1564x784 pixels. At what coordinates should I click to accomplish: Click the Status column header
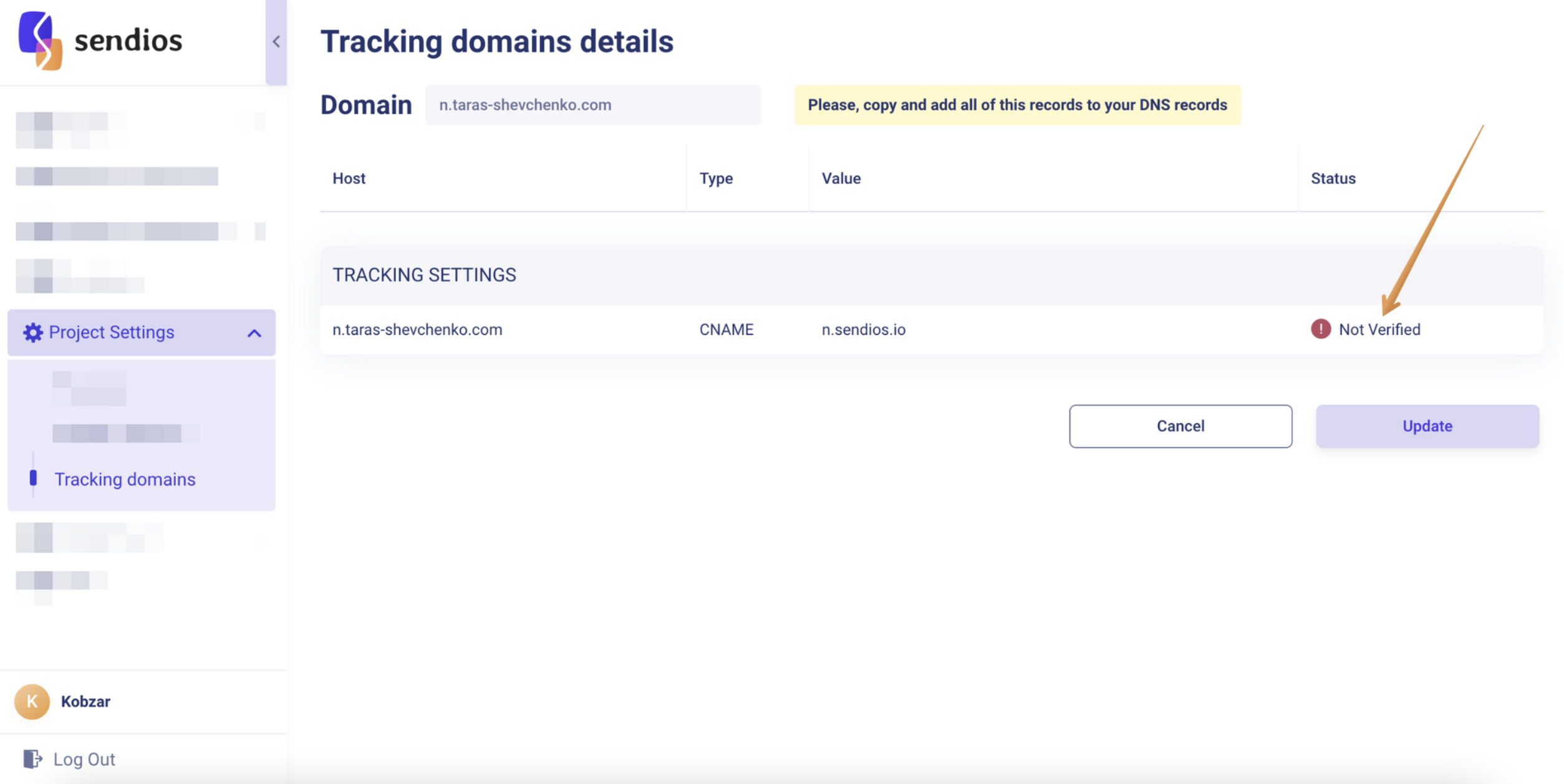point(1333,179)
